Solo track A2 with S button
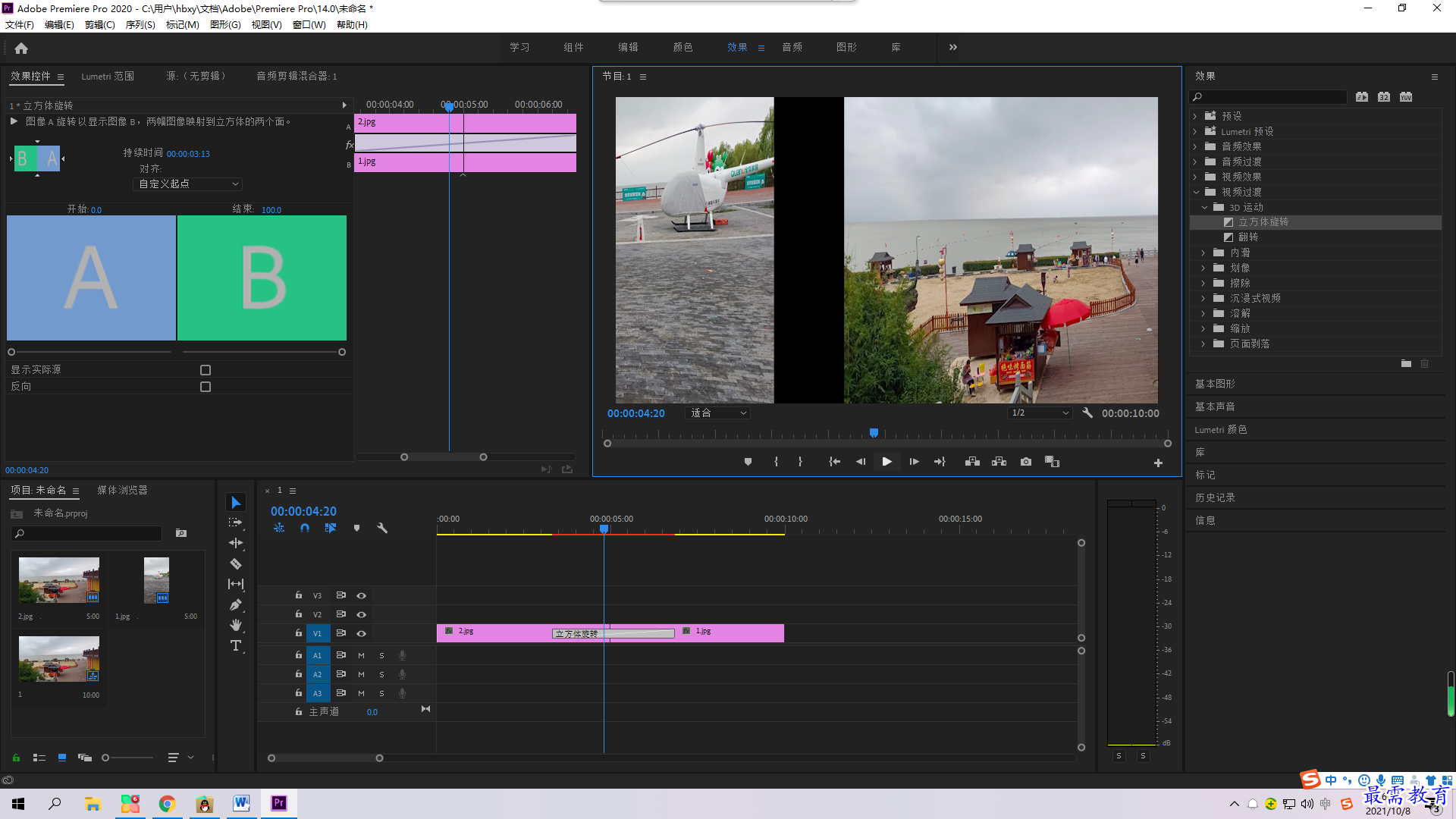The image size is (1456, 819). point(381,675)
